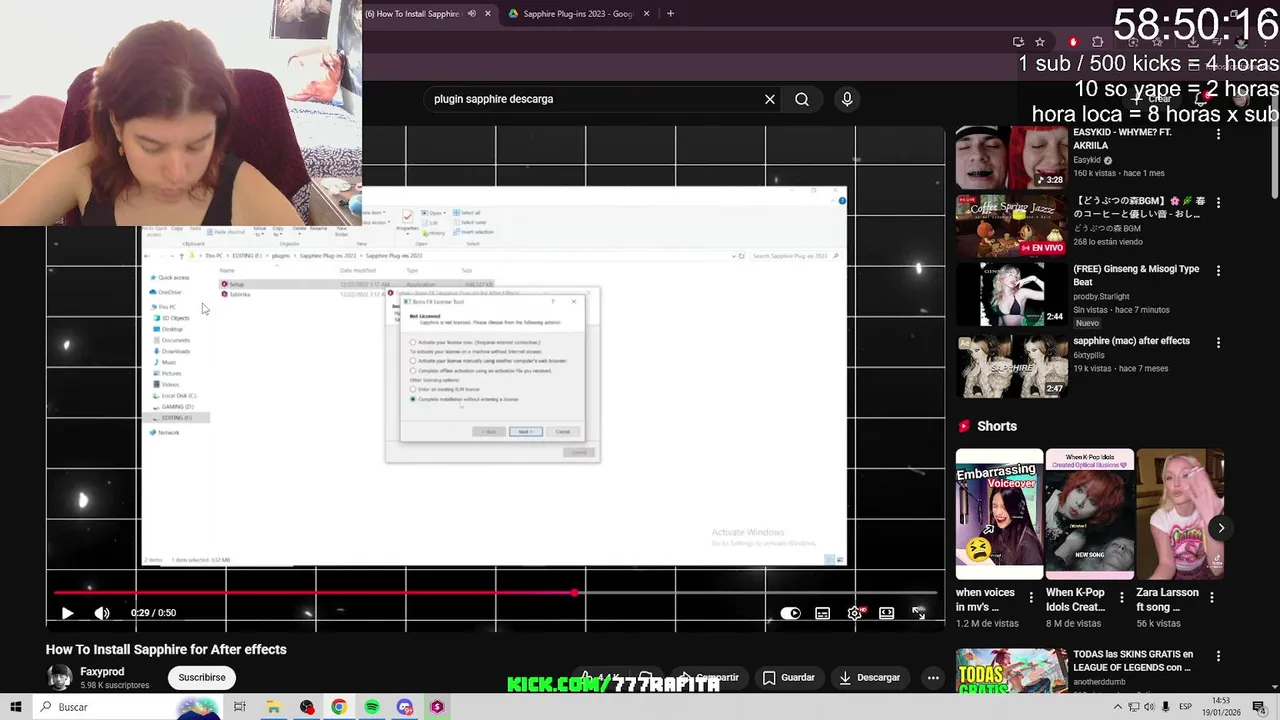Viewport: 1280px width, 720px height.
Task: Open Task View on taskbar
Action: [240, 707]
